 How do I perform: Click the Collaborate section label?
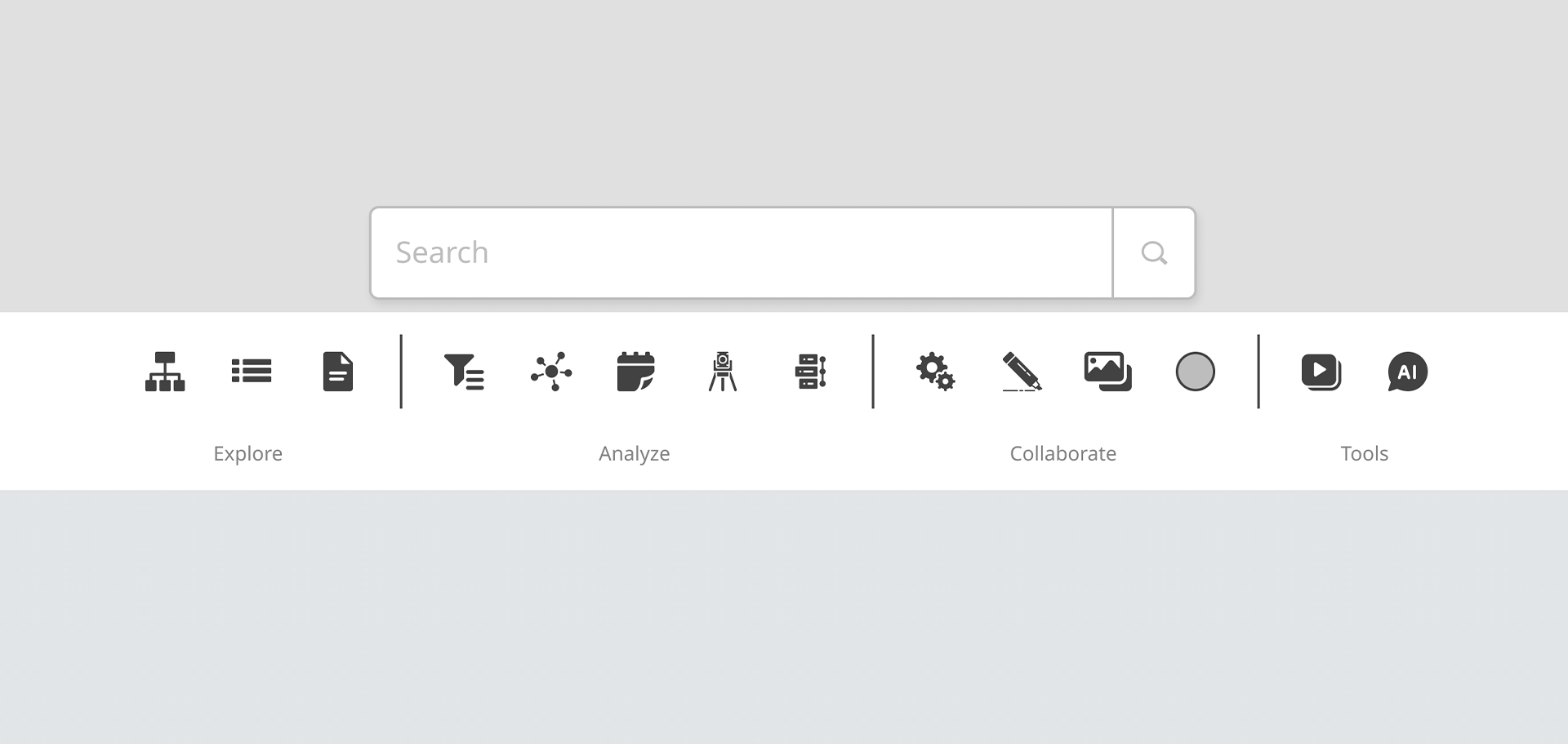(x=1063, y=453)
